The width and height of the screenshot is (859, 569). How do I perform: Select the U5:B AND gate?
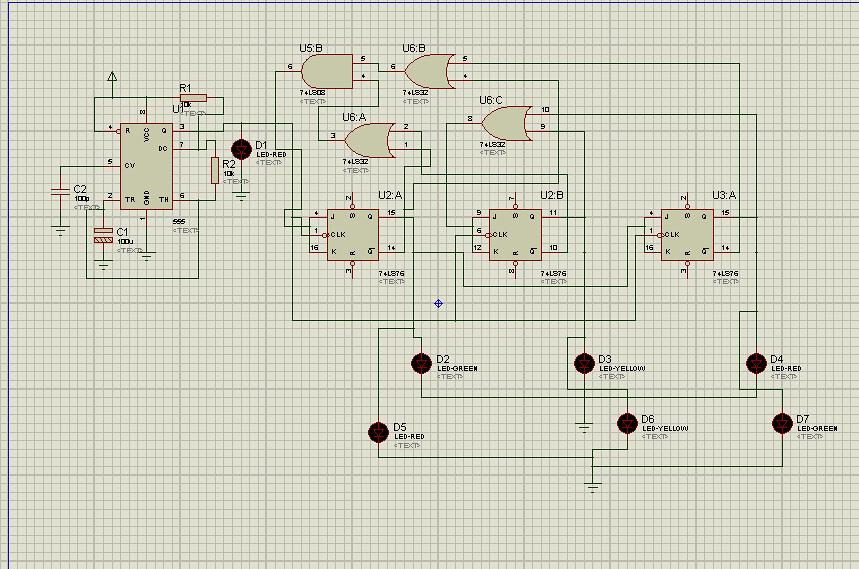327,72
